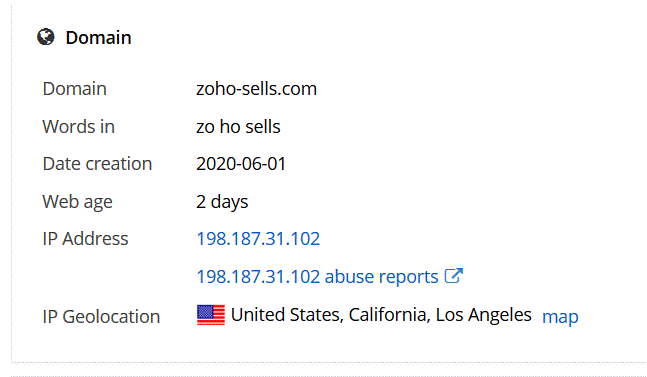The height and width of the screenshot is (377, 647).
Task: Click the 'United States, California, Los Angeles' text
Action: [381, 315]
